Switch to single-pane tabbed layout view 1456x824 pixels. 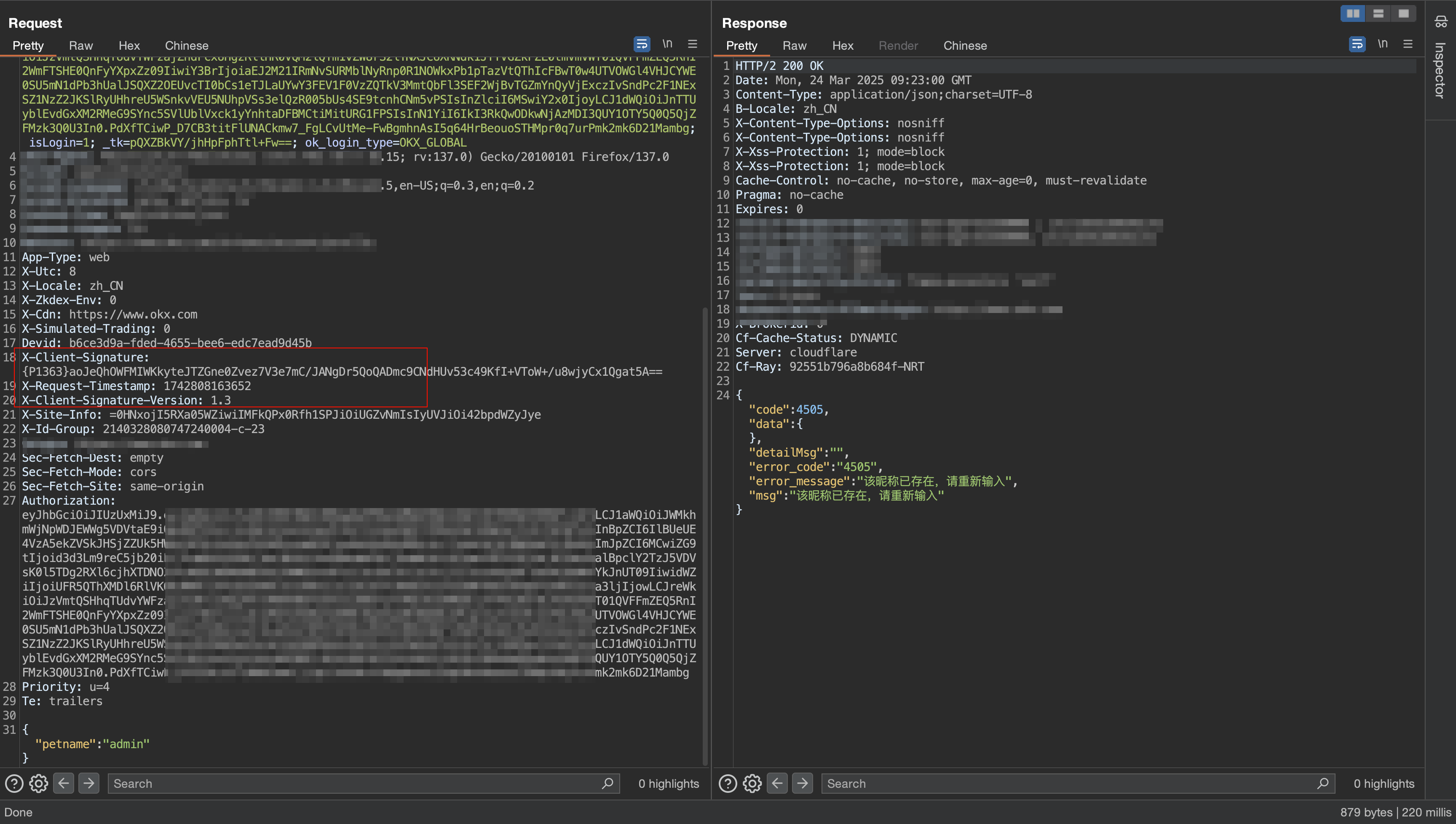click(x=1403, y=13)
